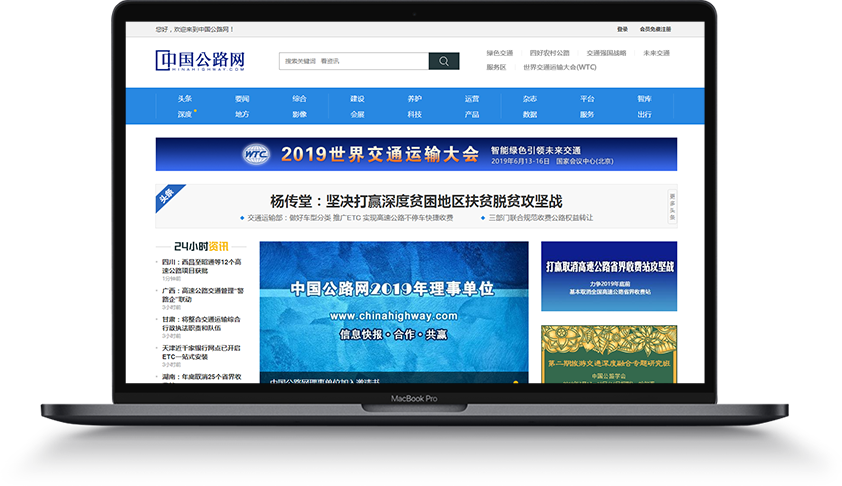Select the 头条 navigation menu item
The height and width of the screenshot is (486, 842).
pos(185,99)
